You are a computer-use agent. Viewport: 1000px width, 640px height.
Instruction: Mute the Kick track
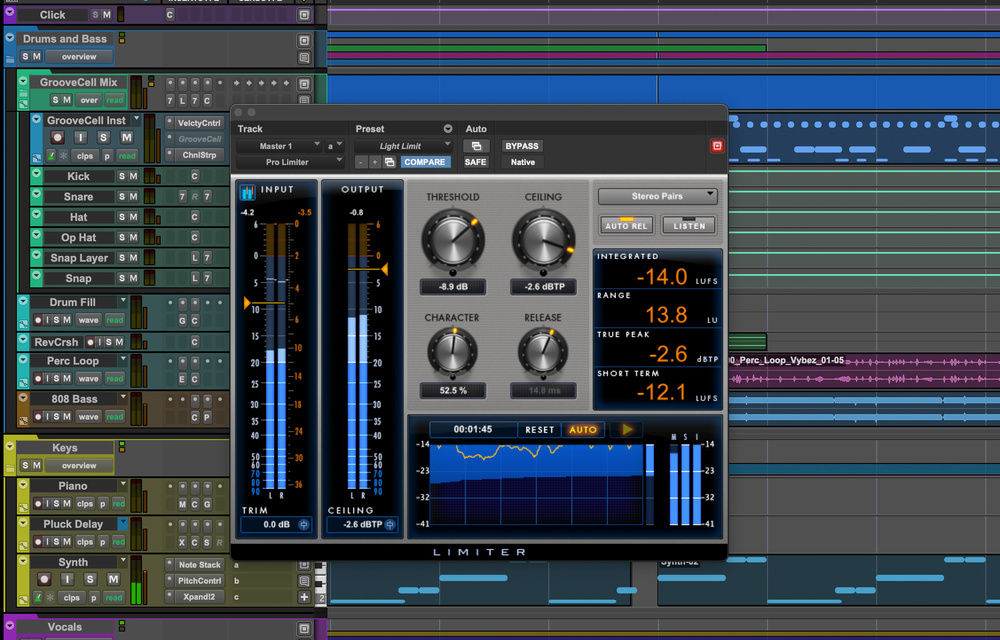point(133,176)
